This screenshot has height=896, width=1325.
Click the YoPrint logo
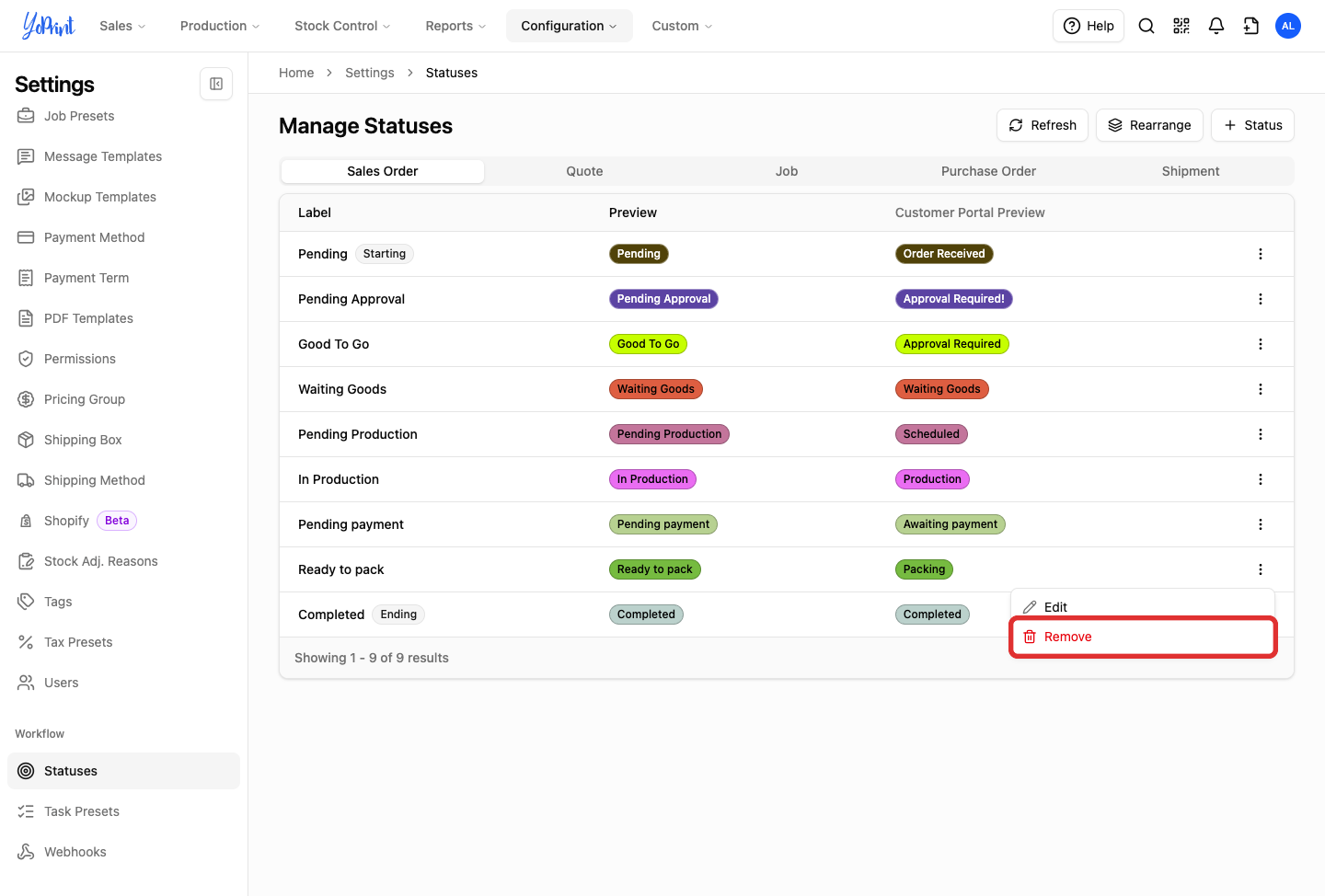(x=49, y=26)
